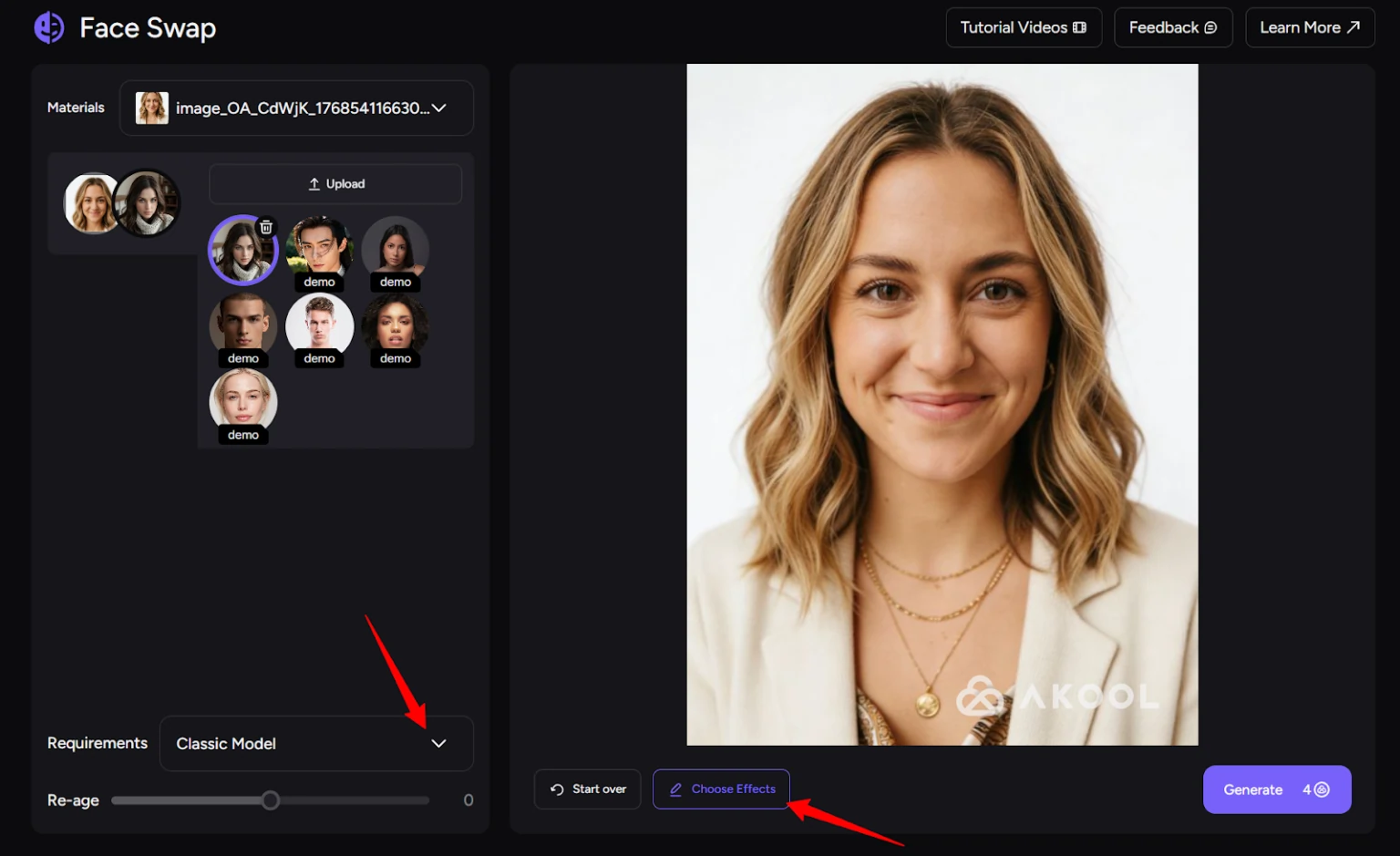This screenshot has height=856, width=1400.
Task: Select the dark-haired woman in scarf face
Action: coord(242,250)
